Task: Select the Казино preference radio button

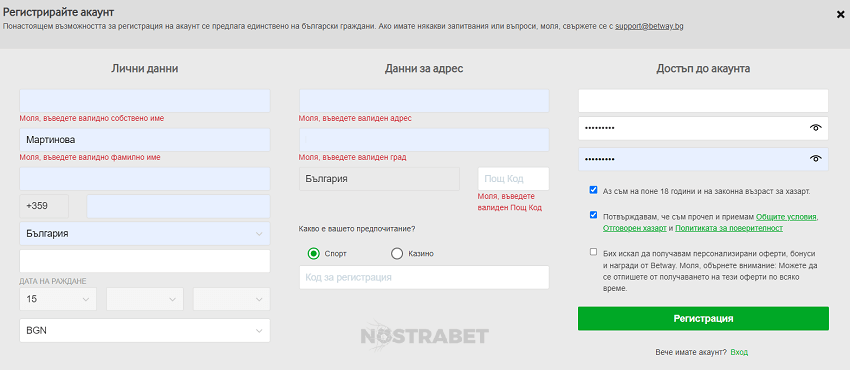Action: [x=397, y=254]
